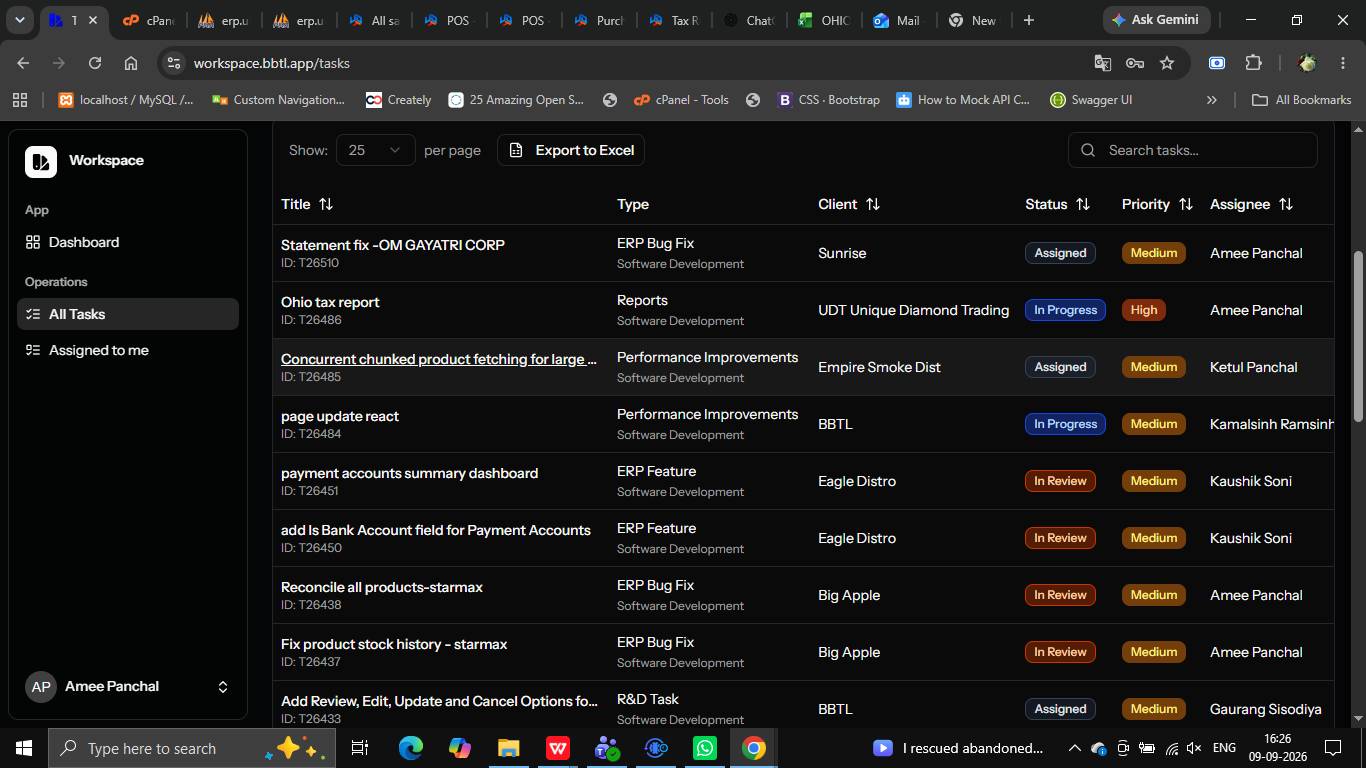Open WhatsApp from the taskbar
Viewport: 1366px width, 768px height.
pyautogui.click(x=705, y=748)
